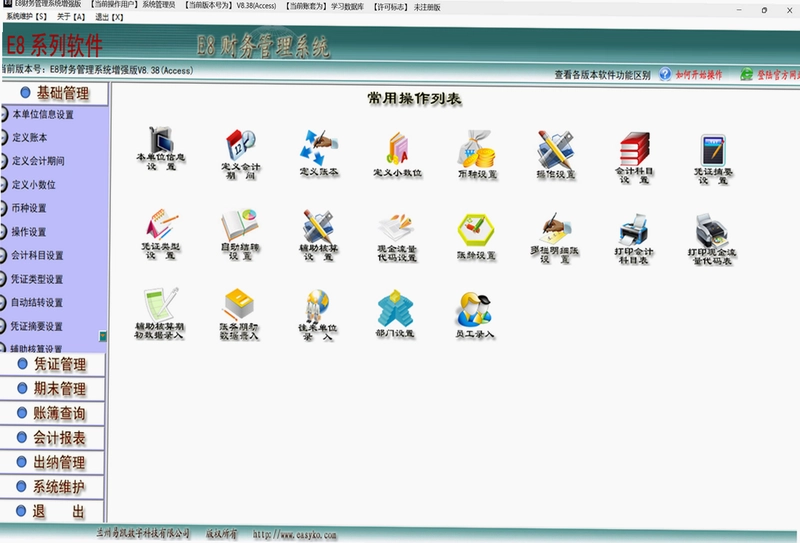800x543 pixels.
Task: Expand the 期末管理 sidebar section
Action: coord(53,389)
